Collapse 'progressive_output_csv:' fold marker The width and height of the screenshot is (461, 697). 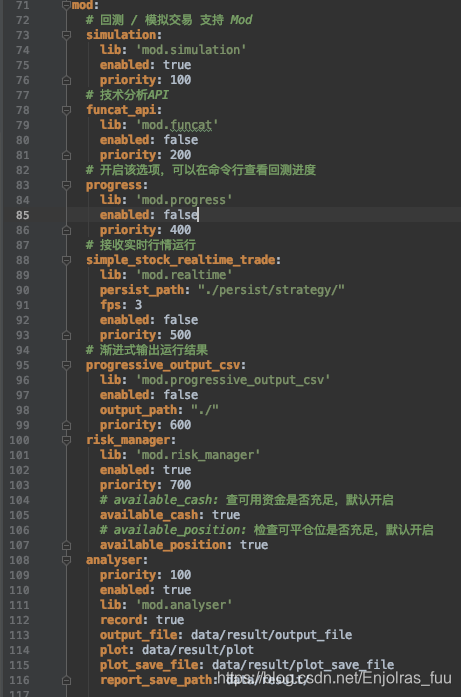pyautogui.click(x=66, y=365)
